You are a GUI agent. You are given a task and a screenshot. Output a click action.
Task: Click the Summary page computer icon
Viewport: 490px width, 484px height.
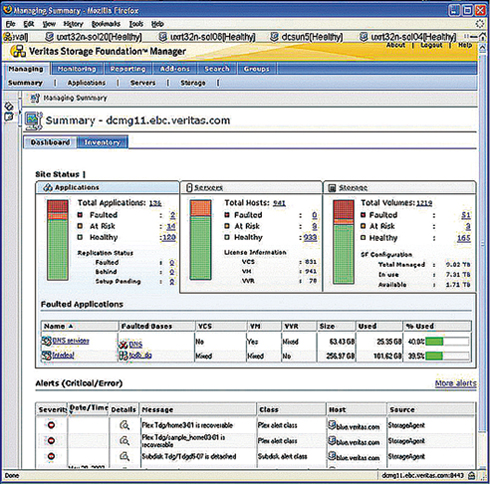[x=33, y=121]
